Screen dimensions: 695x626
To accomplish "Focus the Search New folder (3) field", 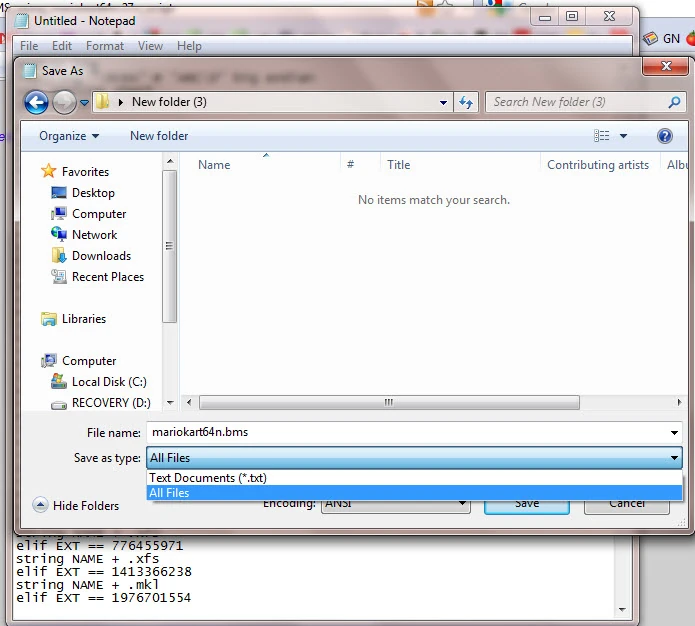I will [x=585, y=102].
